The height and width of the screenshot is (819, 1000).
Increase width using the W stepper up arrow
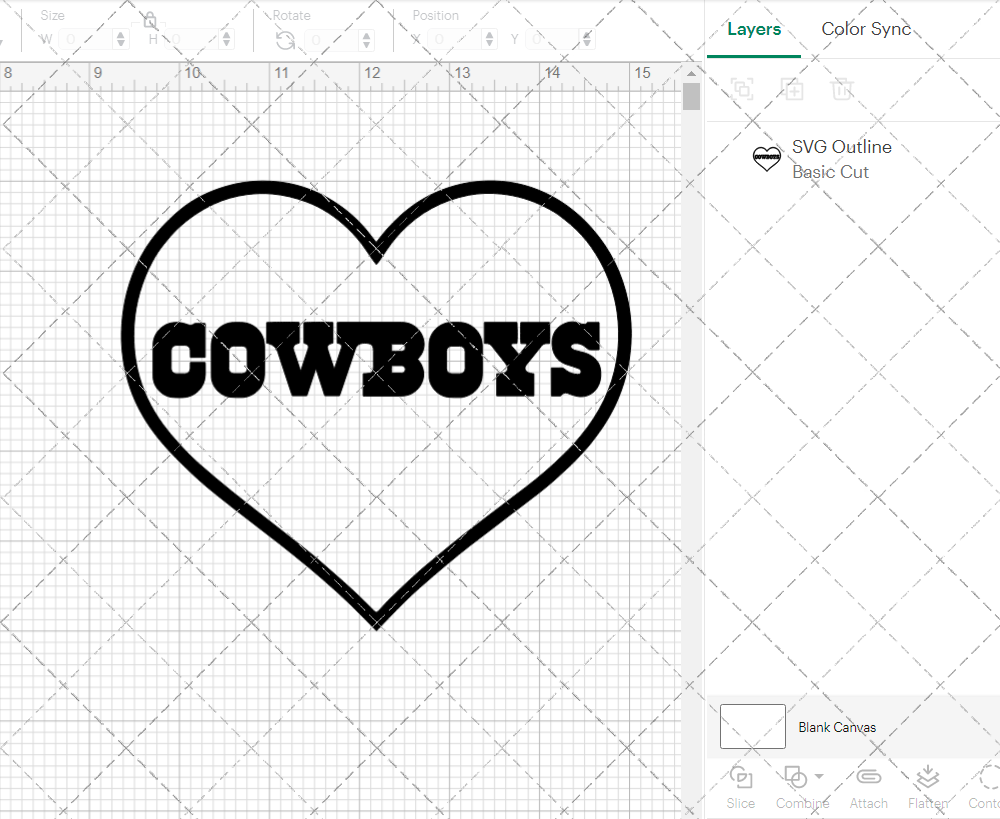120,33
